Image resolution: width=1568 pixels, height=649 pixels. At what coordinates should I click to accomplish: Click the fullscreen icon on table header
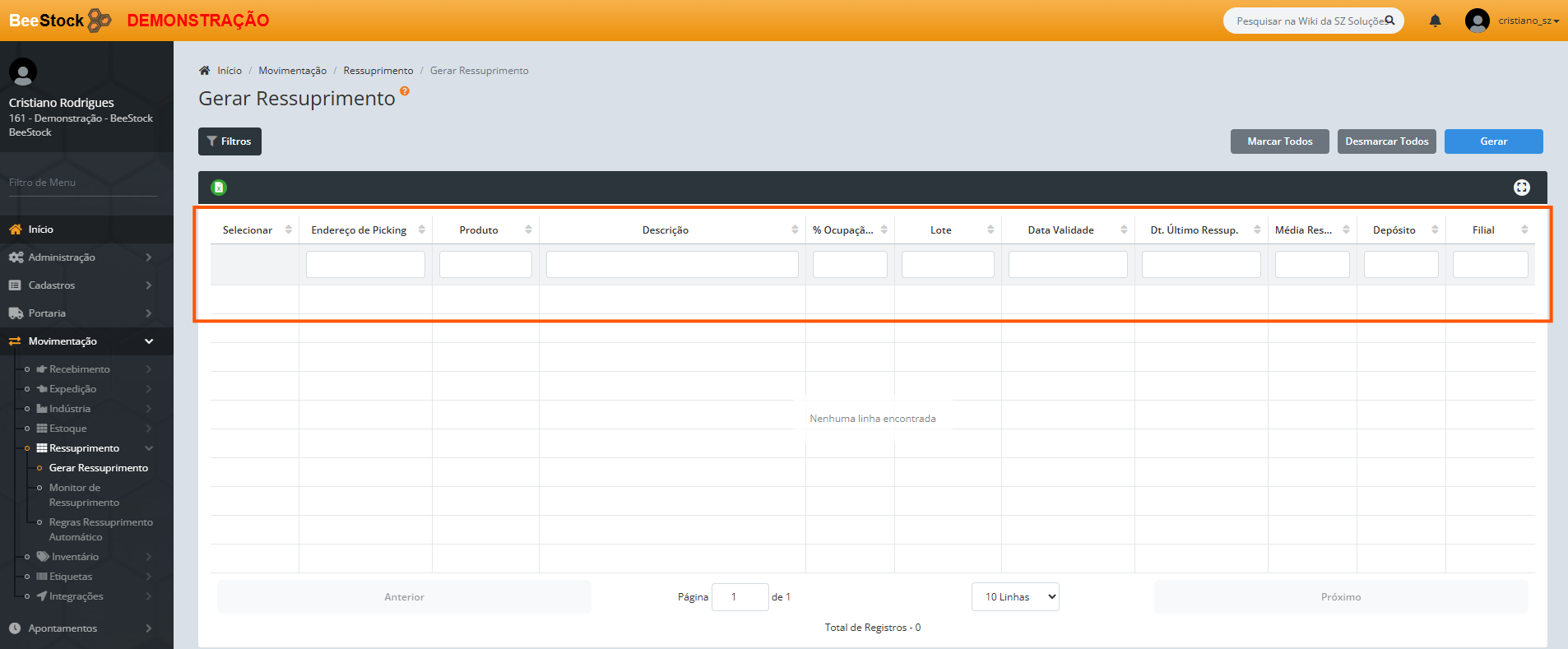tap(1521, 188)
